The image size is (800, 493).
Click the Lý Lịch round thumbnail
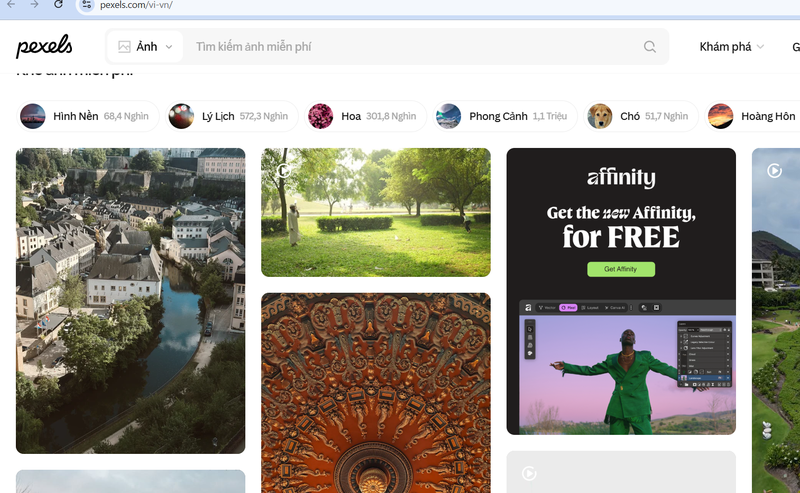point(181,116)
